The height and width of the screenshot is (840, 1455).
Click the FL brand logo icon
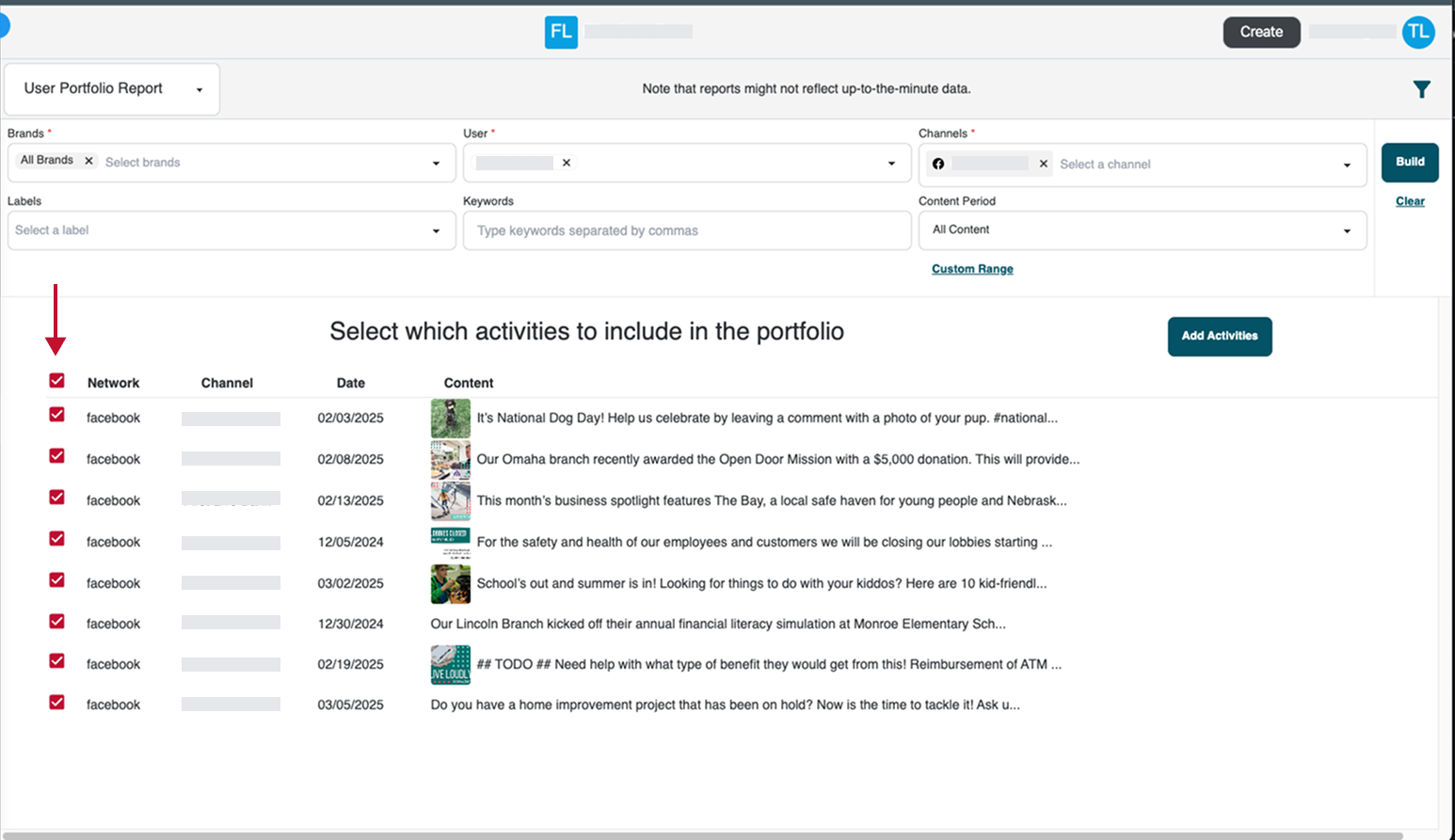[x=561, y=32]
